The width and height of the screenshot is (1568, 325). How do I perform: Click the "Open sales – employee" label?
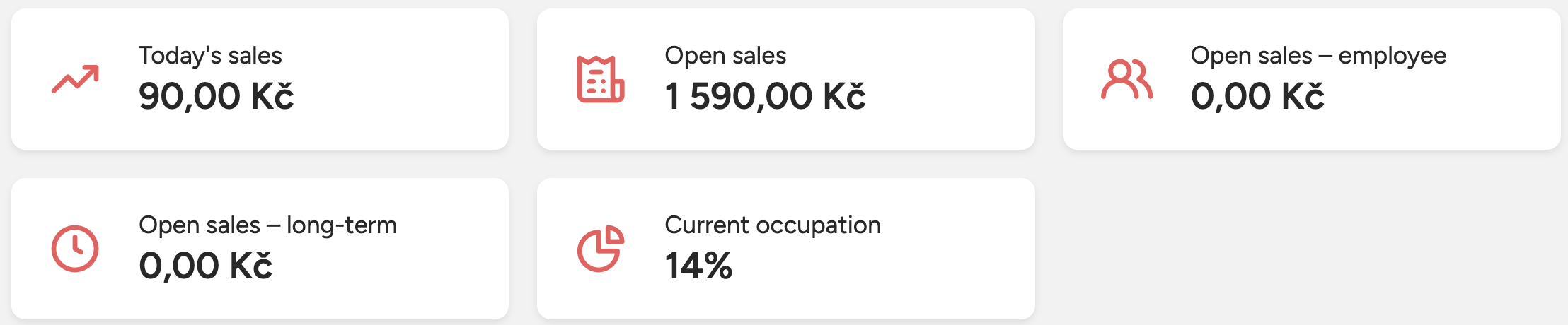(x=1318, y=55)
